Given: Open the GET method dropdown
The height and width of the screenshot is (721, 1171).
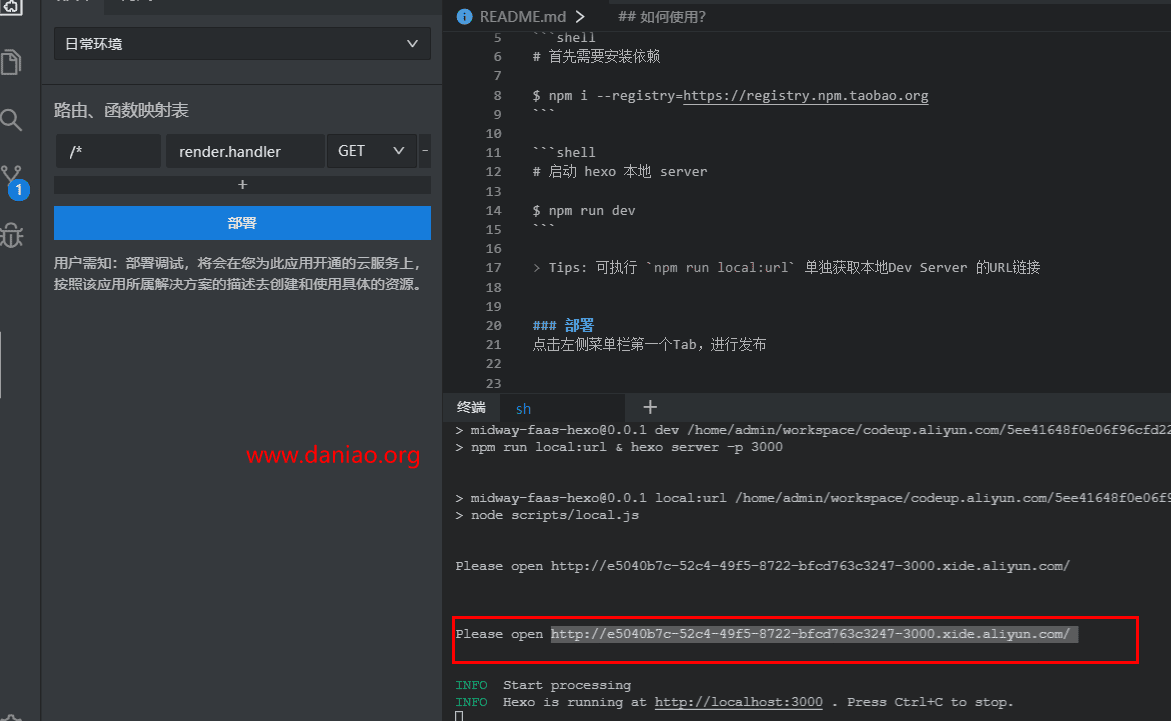Looking at the screenshot, I should click(371, 151).
